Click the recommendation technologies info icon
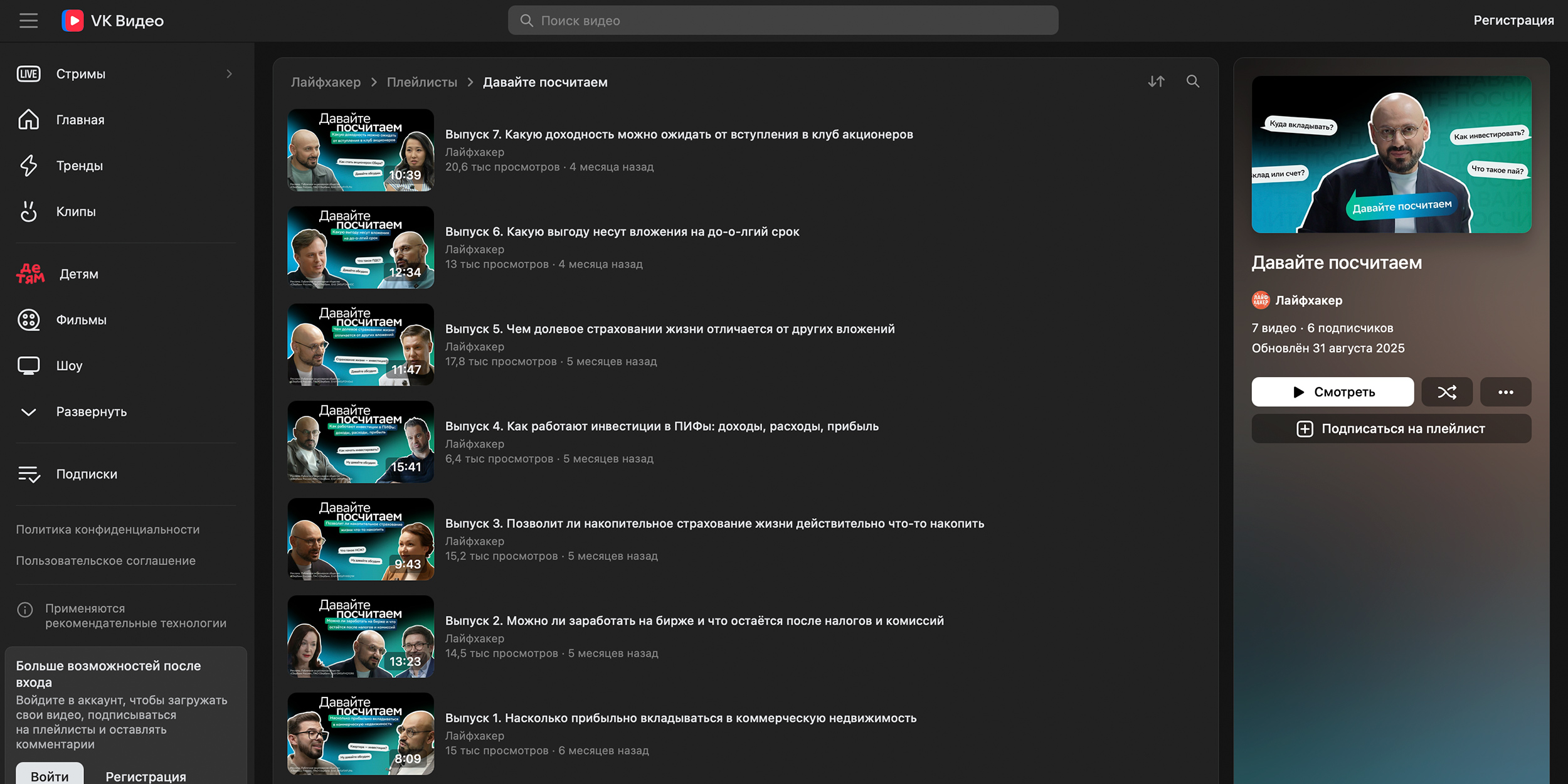 click(x=25, y=609)
